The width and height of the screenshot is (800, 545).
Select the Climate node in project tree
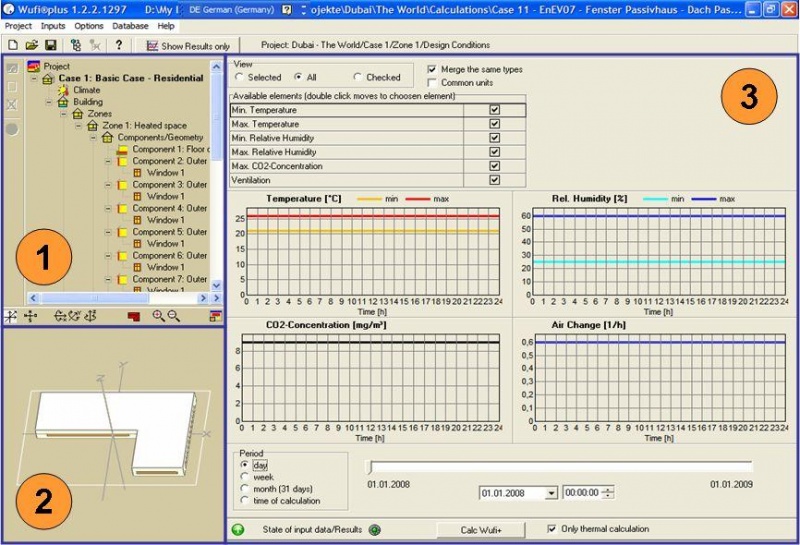tap(86, 90)
